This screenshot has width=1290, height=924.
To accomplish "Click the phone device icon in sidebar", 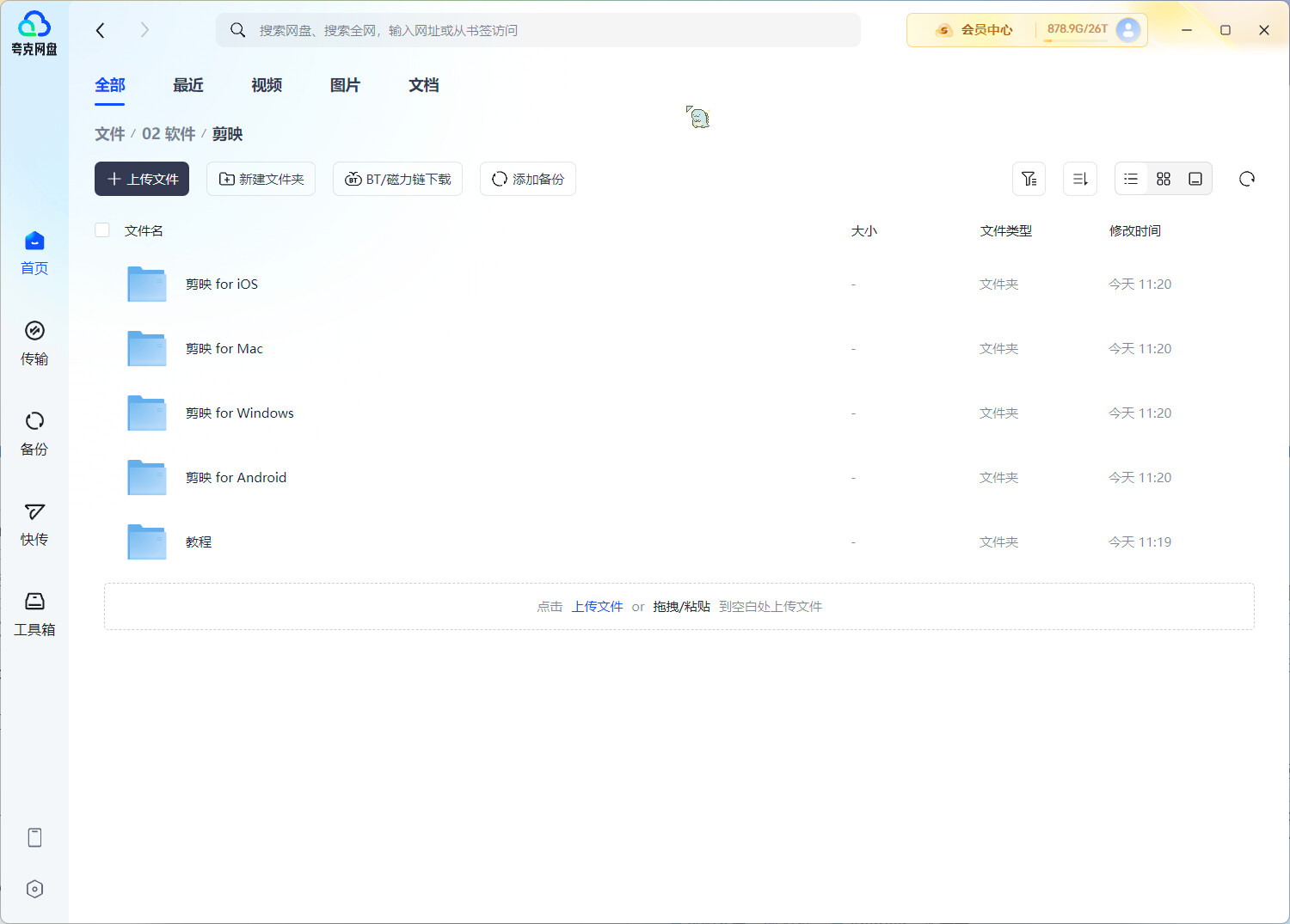I will click(x=34, y=837).
